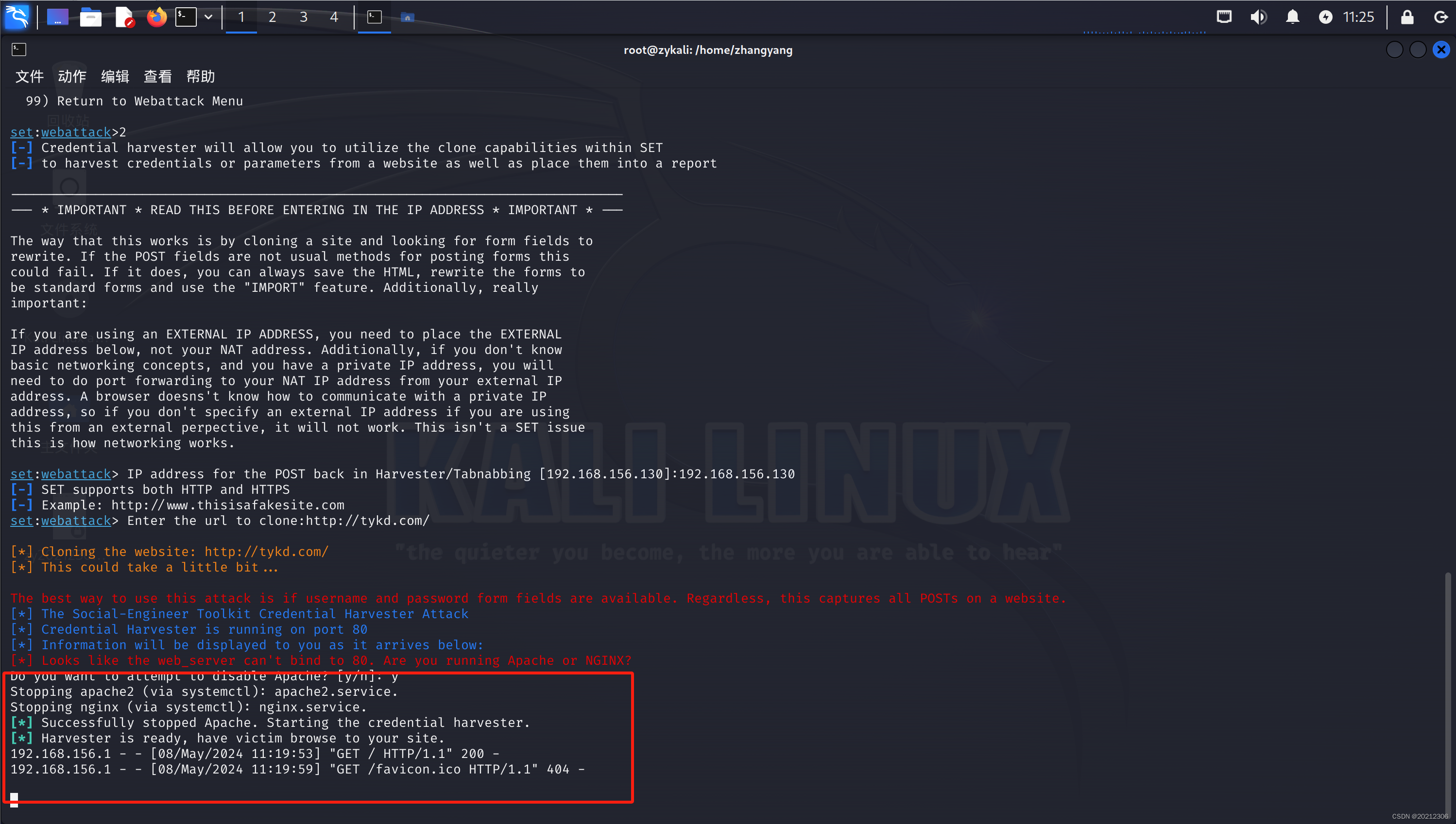The image size is (1456, 824).
Task: Click the log out icon
Action: 1441,17
